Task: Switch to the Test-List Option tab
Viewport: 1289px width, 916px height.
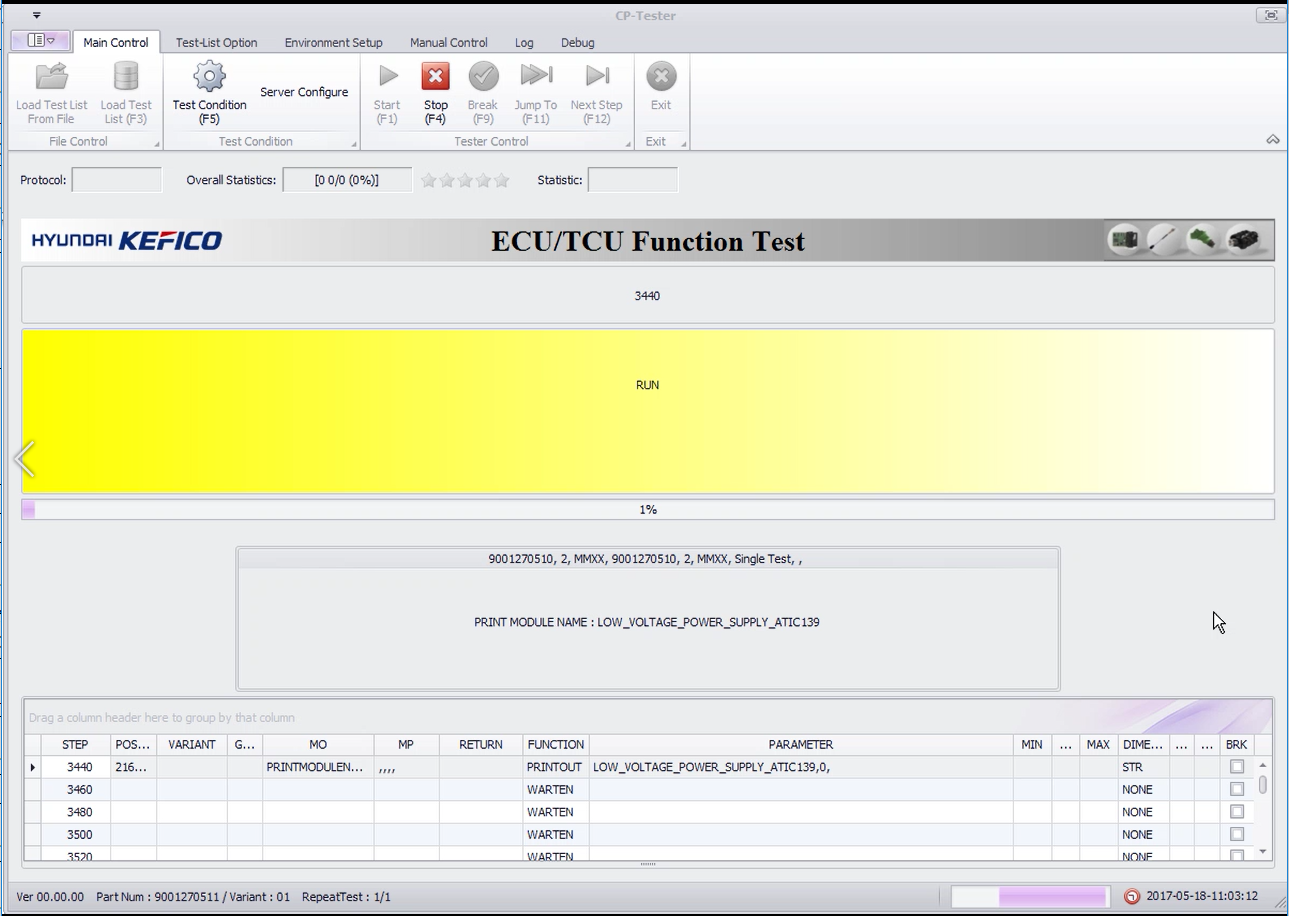Action: (216, 42)
